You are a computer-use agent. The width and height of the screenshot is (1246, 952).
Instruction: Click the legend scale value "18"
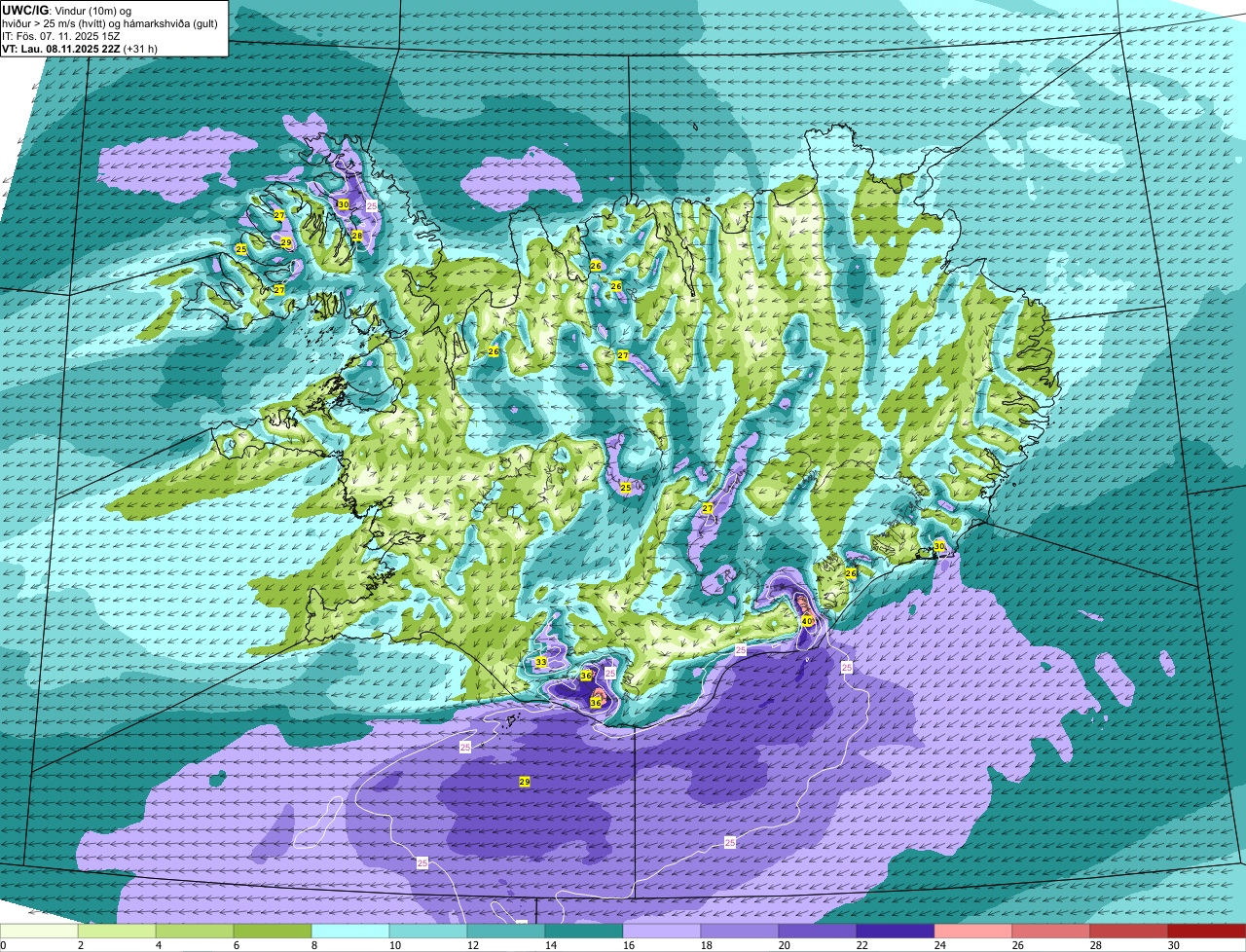click(x=707, y=945)
